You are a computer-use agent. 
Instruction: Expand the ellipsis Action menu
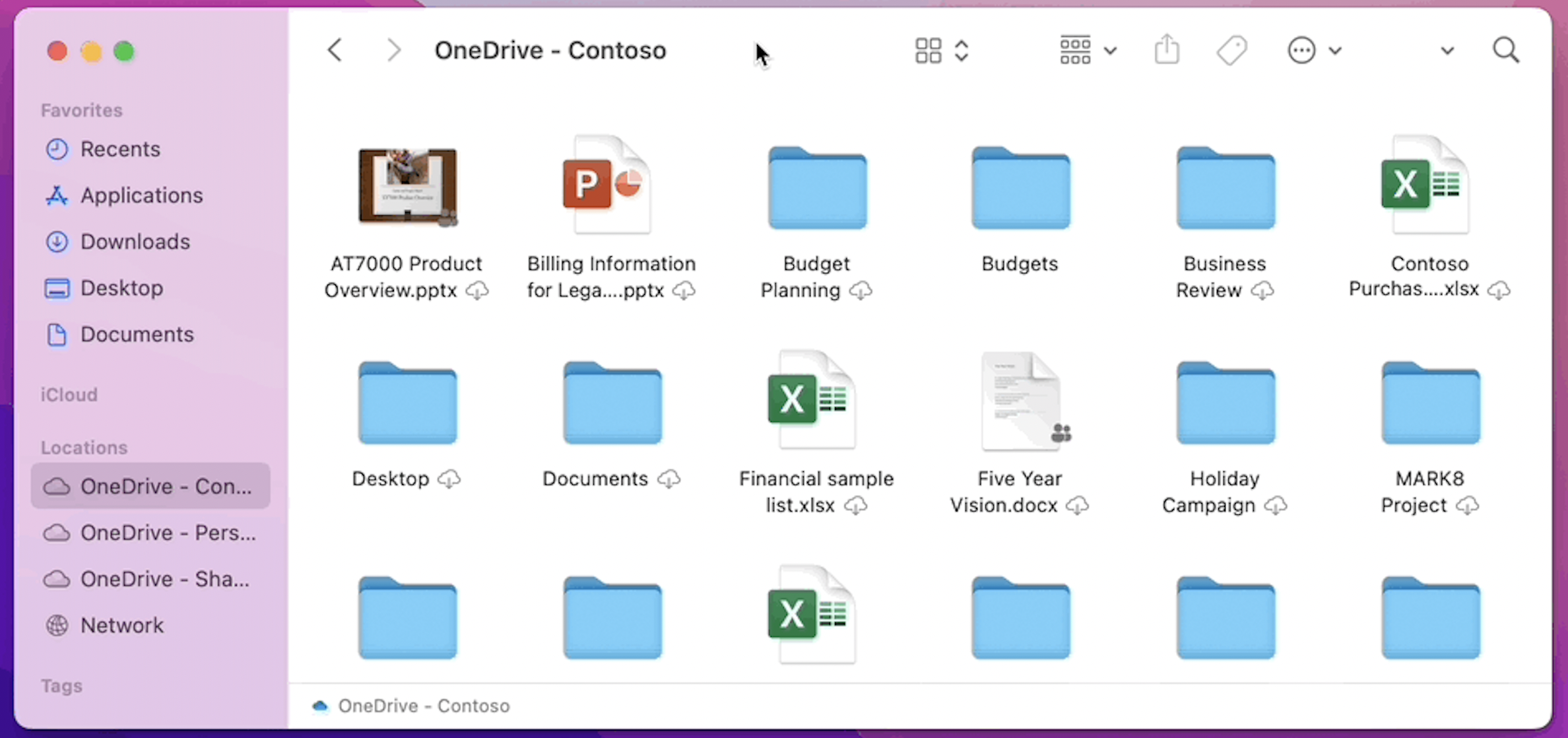(1313, 50)
